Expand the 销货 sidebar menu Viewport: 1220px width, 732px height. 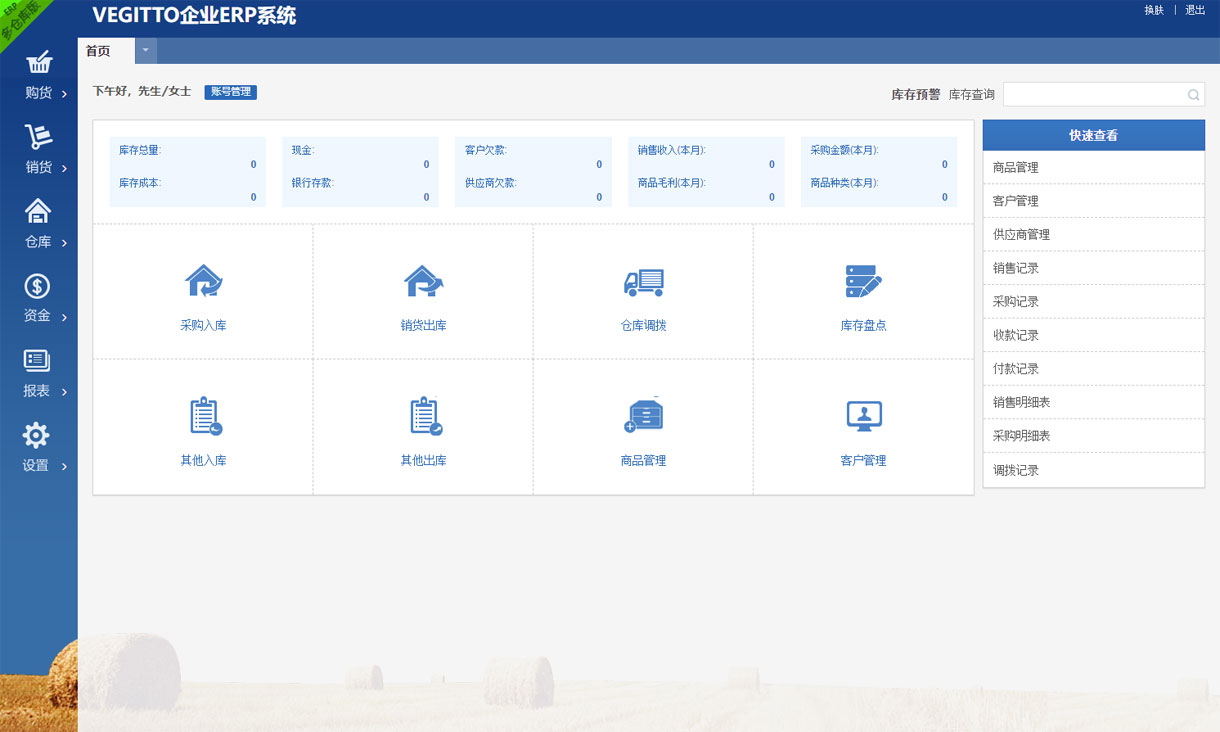pyautogui.click(x=38, y=150)
